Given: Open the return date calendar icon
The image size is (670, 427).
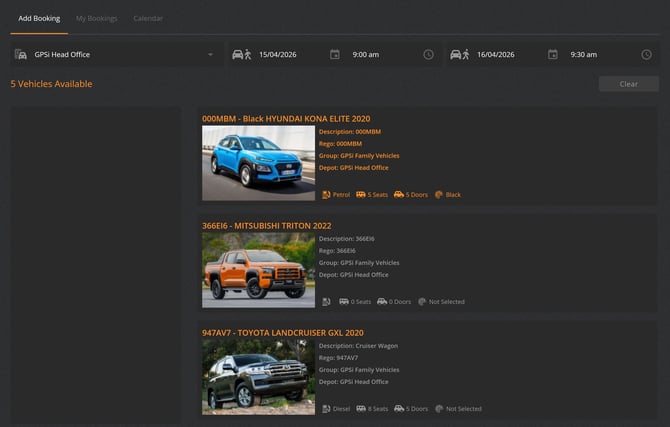Looking at the screenshot, I should tap(552, 54).
